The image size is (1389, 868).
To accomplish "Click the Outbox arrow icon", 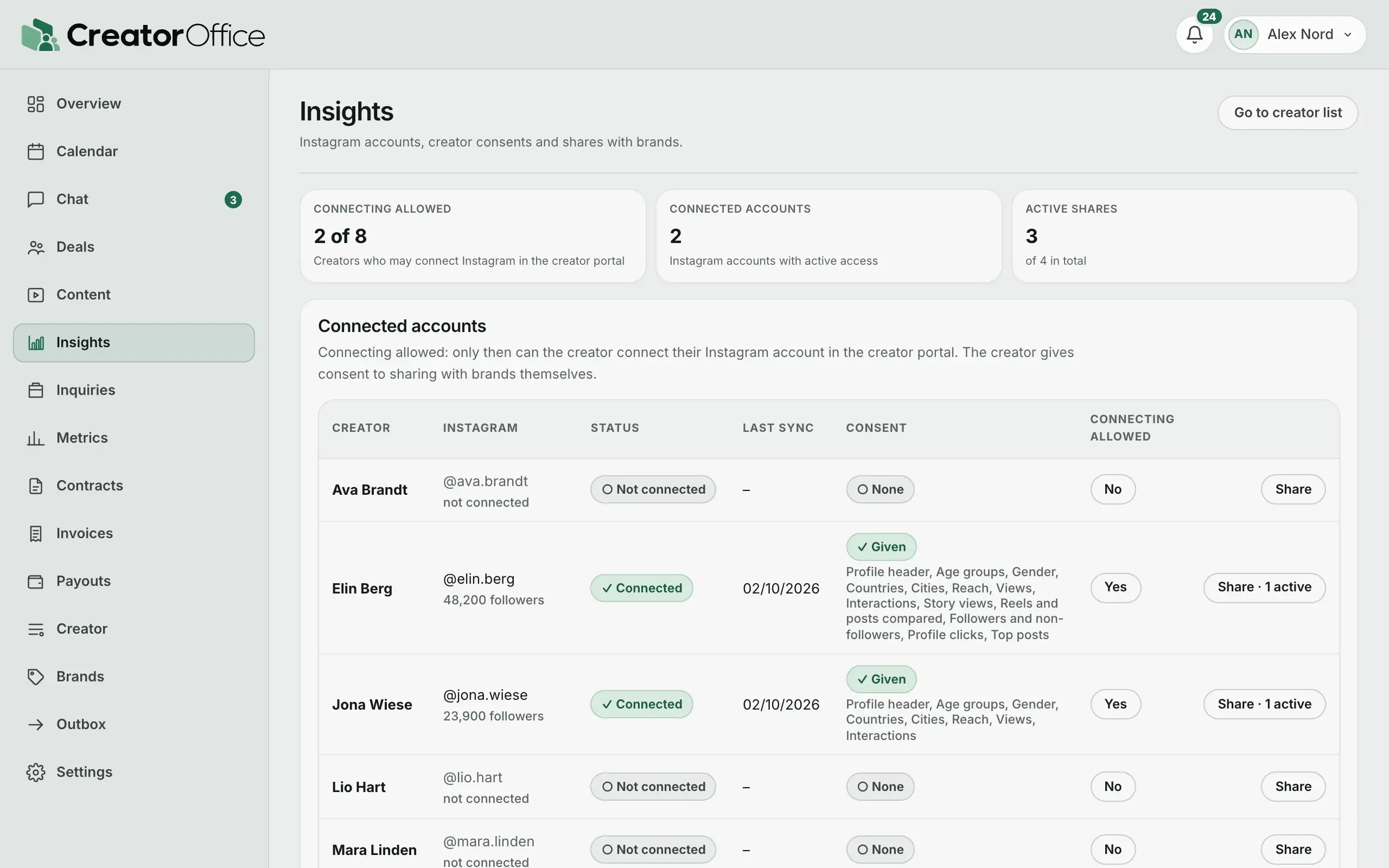I will 36,724.
